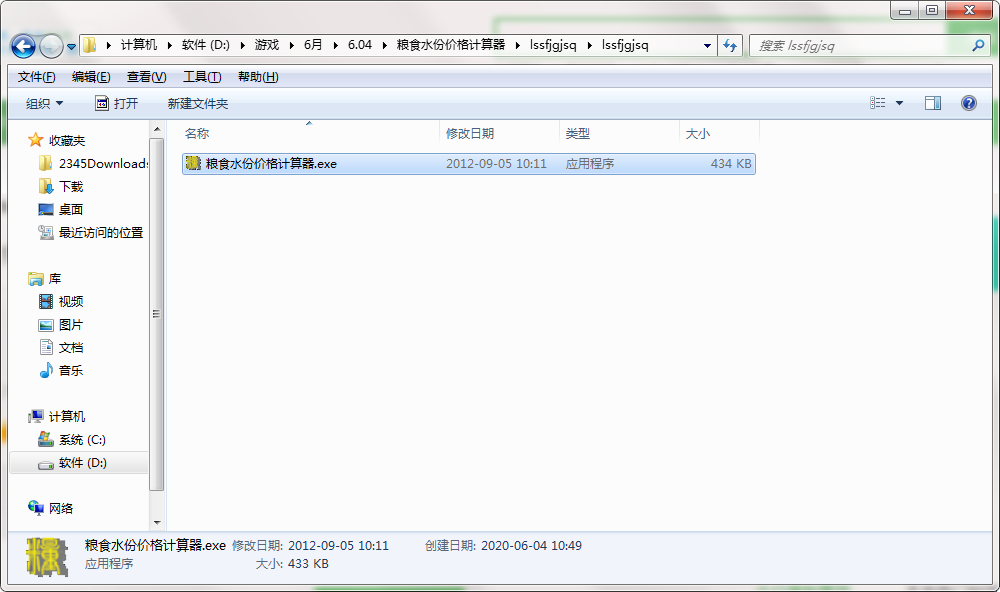Open 系统 (C:) drive
The height and width of the screenshot is (592, 1000).
click(72, 440)
